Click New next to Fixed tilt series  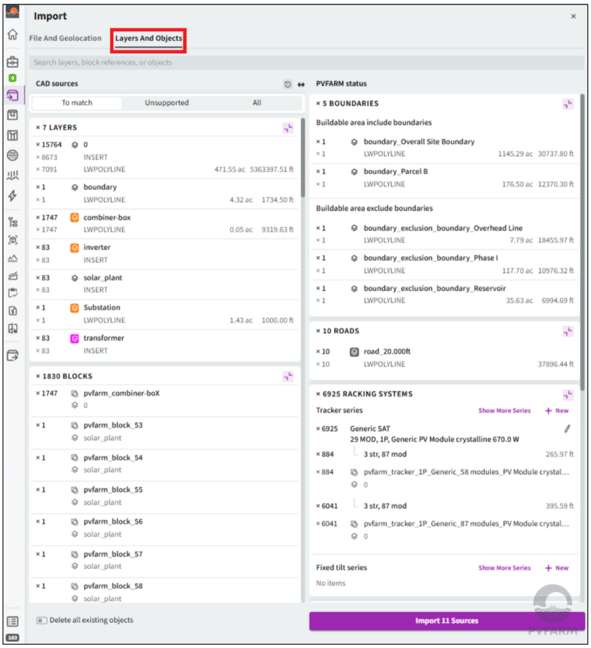557,568
